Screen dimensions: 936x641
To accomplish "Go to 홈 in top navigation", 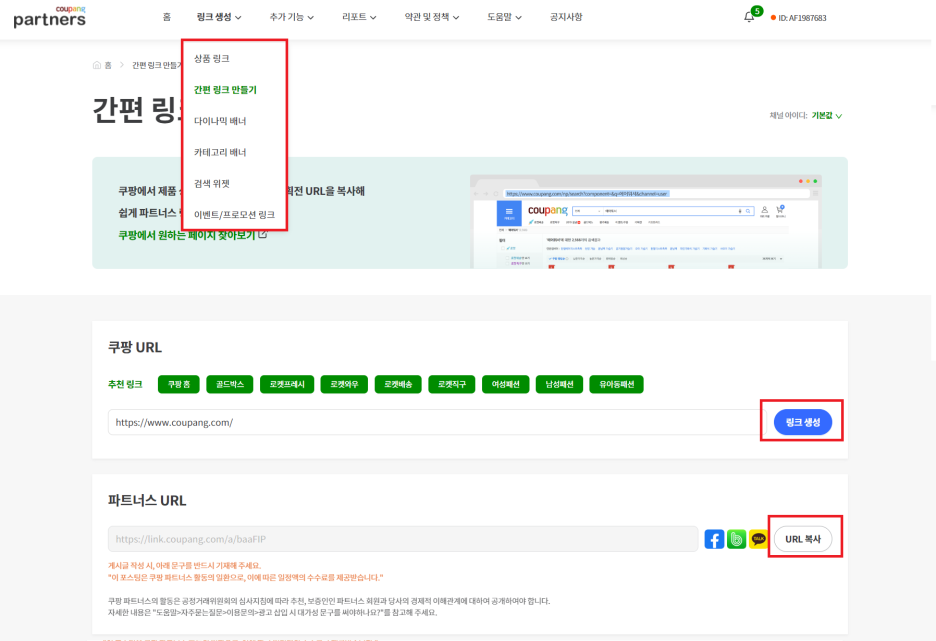I will [x=167, y=17].
